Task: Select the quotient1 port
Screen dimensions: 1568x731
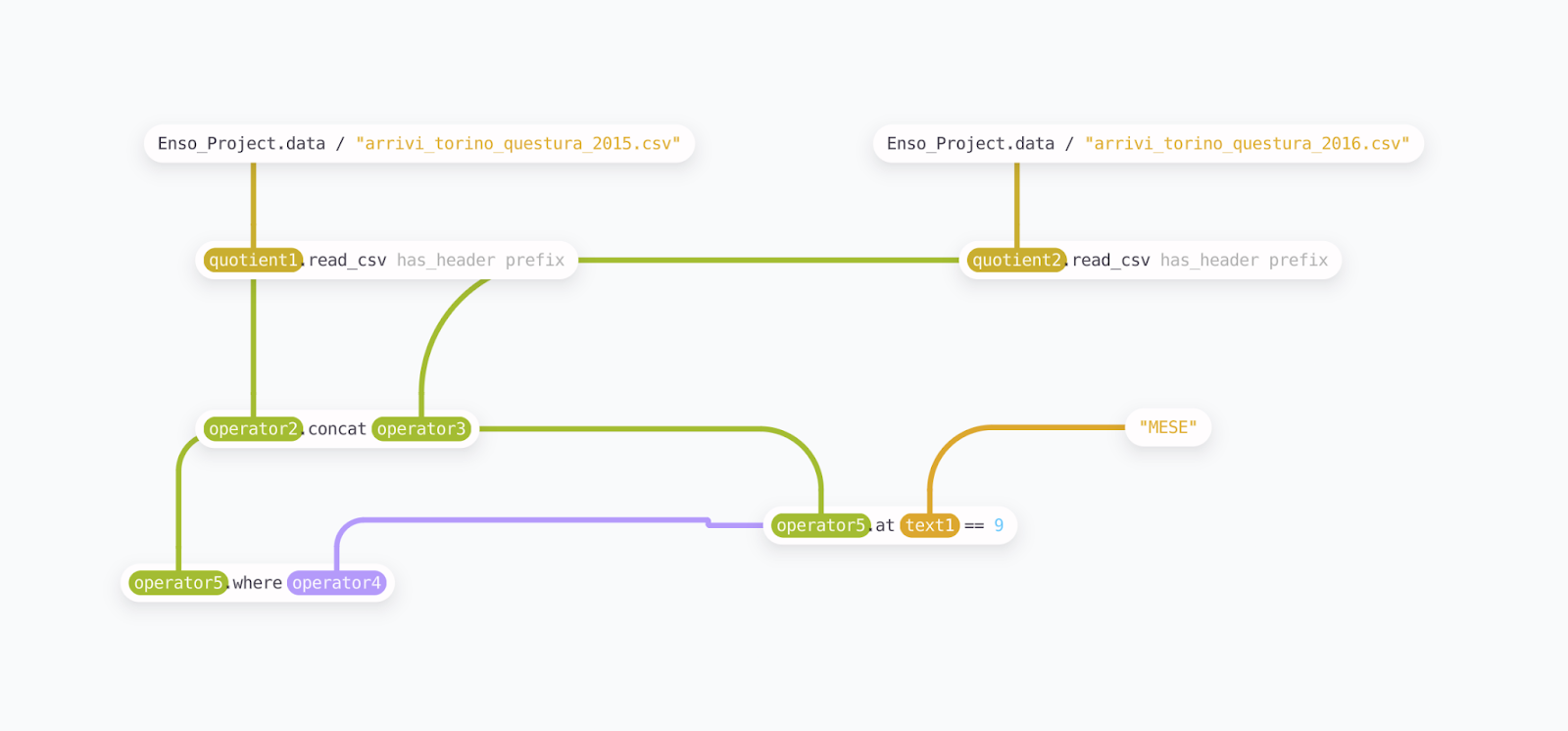Action: [254, 261]
